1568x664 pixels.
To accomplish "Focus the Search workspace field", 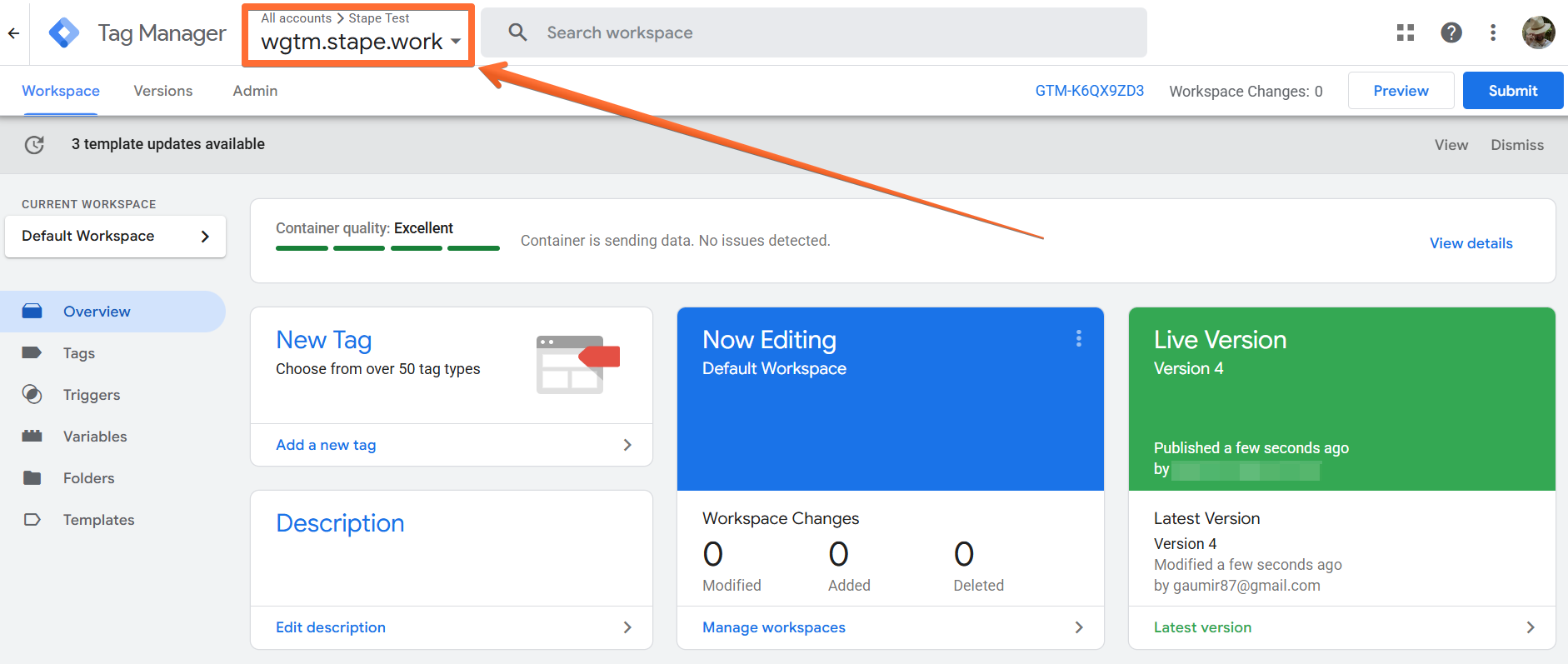I will [x=814, y=32].
